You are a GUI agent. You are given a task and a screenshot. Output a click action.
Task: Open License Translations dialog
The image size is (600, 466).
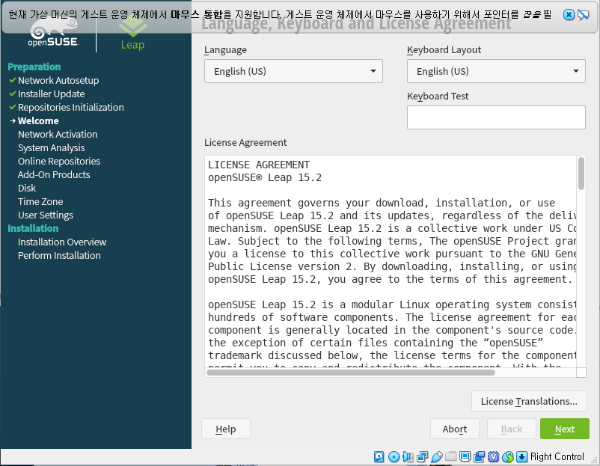529,401
